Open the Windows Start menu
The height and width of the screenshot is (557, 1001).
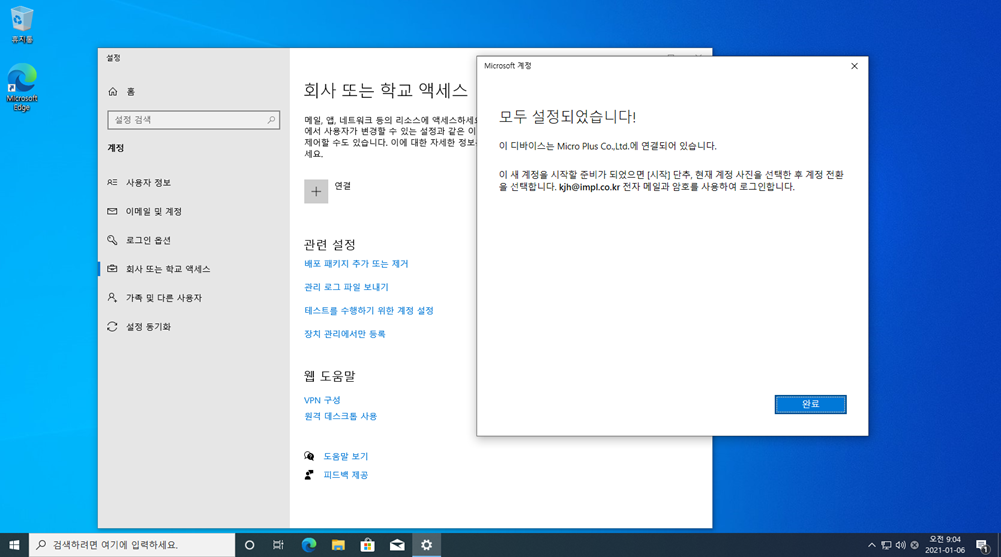point(14,545)
